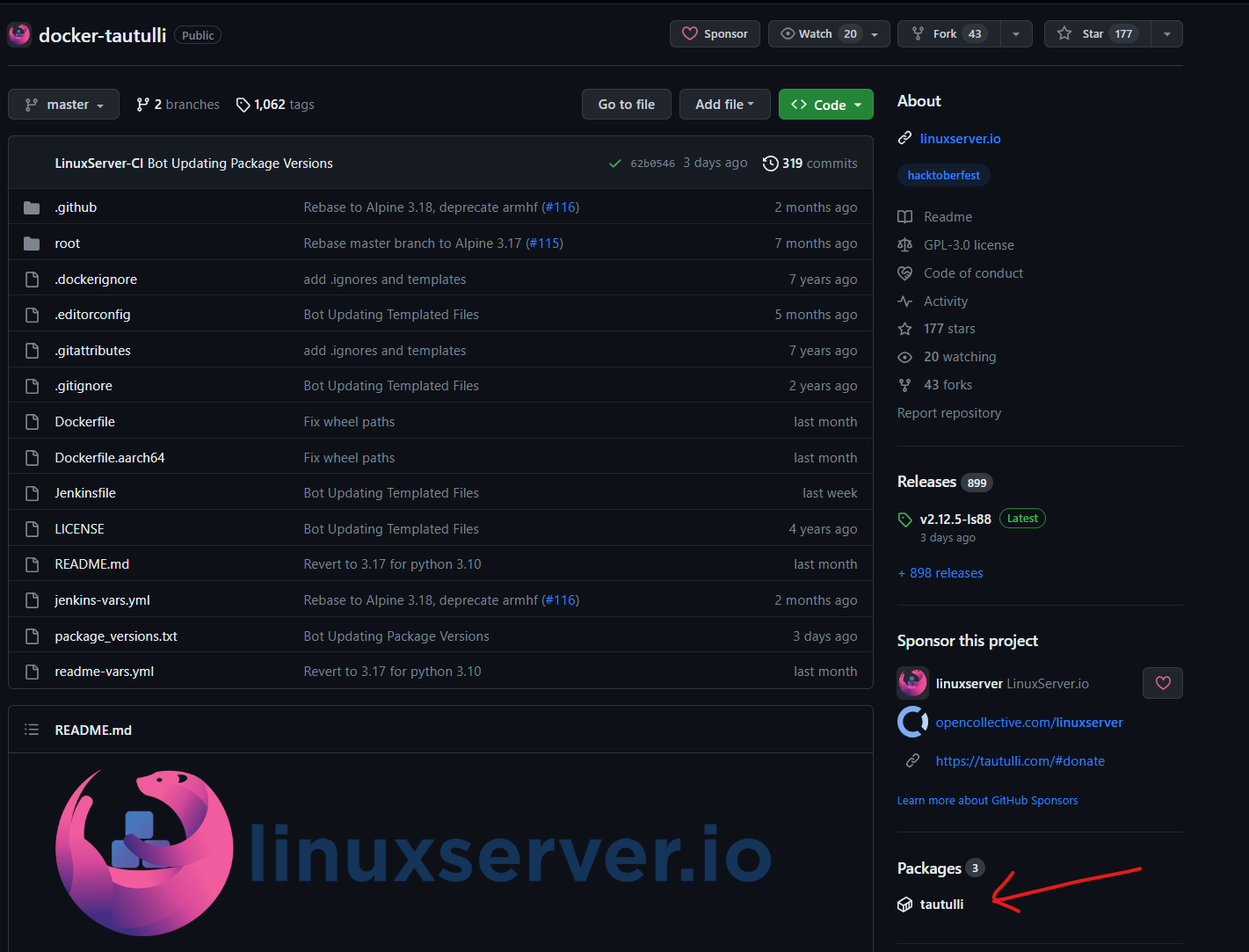Toggle Watch on this repository

tap(817, 33)
